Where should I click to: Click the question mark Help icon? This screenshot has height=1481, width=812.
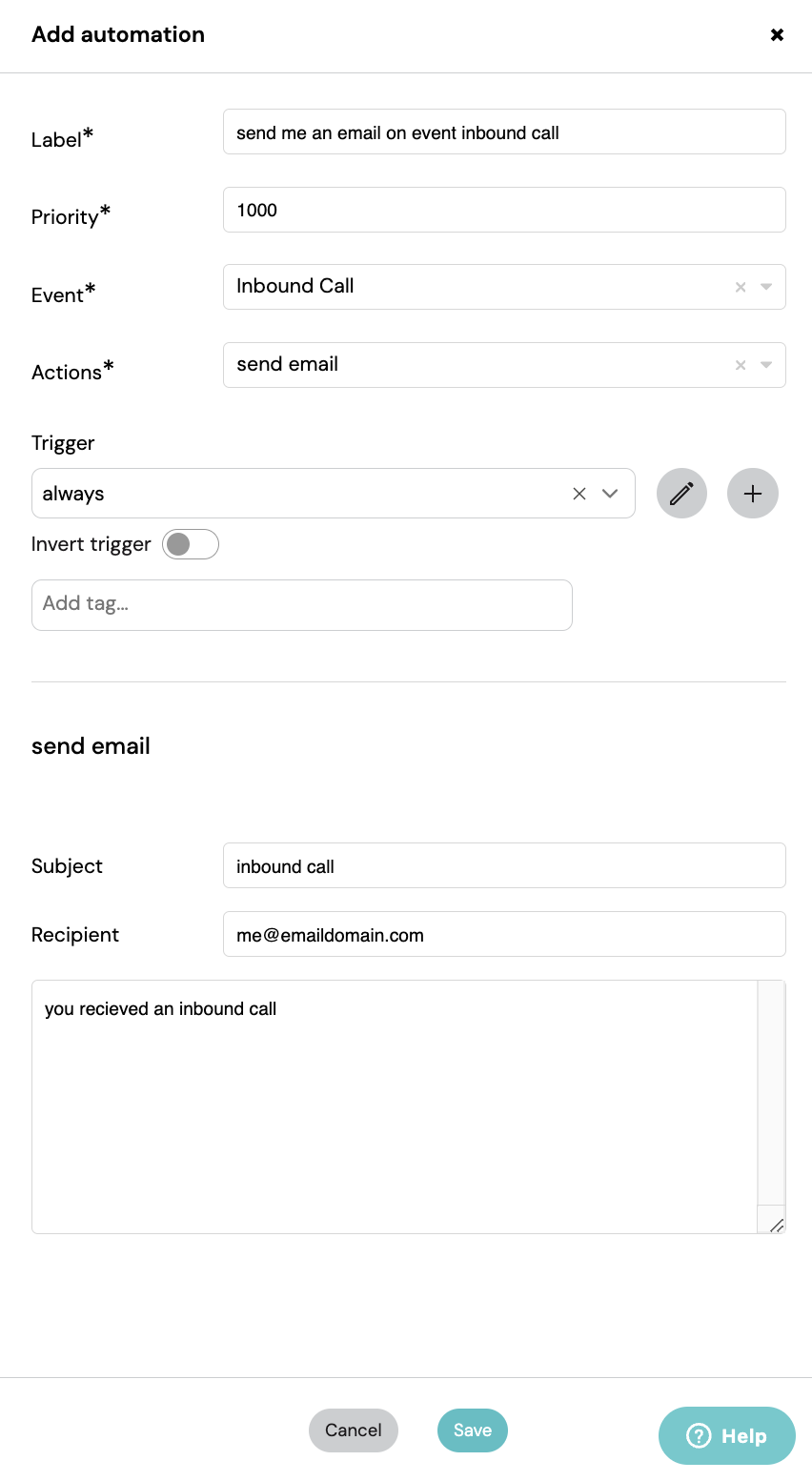pos(699,1435)
